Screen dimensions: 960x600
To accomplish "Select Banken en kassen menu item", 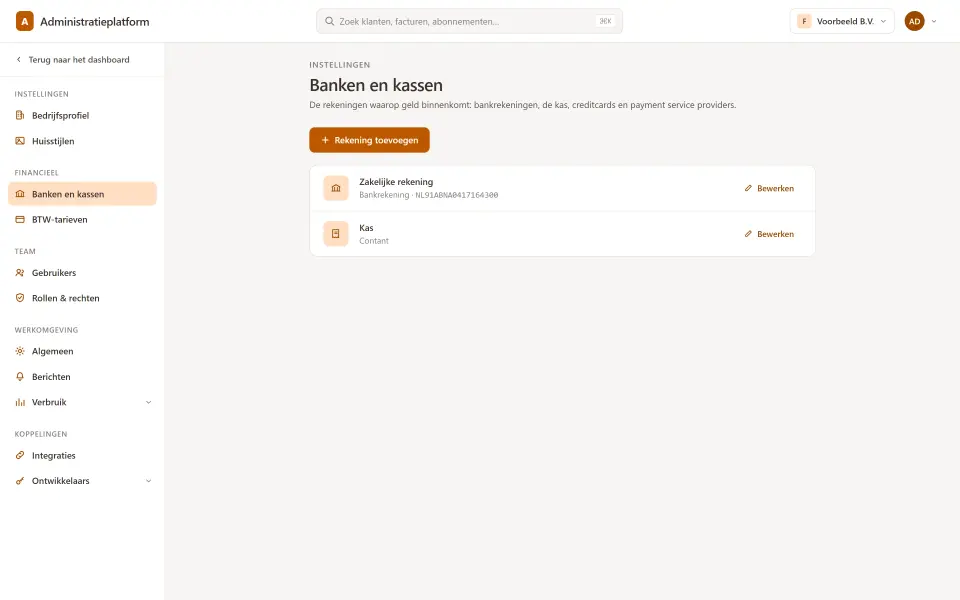I will [x=82, y=194].
